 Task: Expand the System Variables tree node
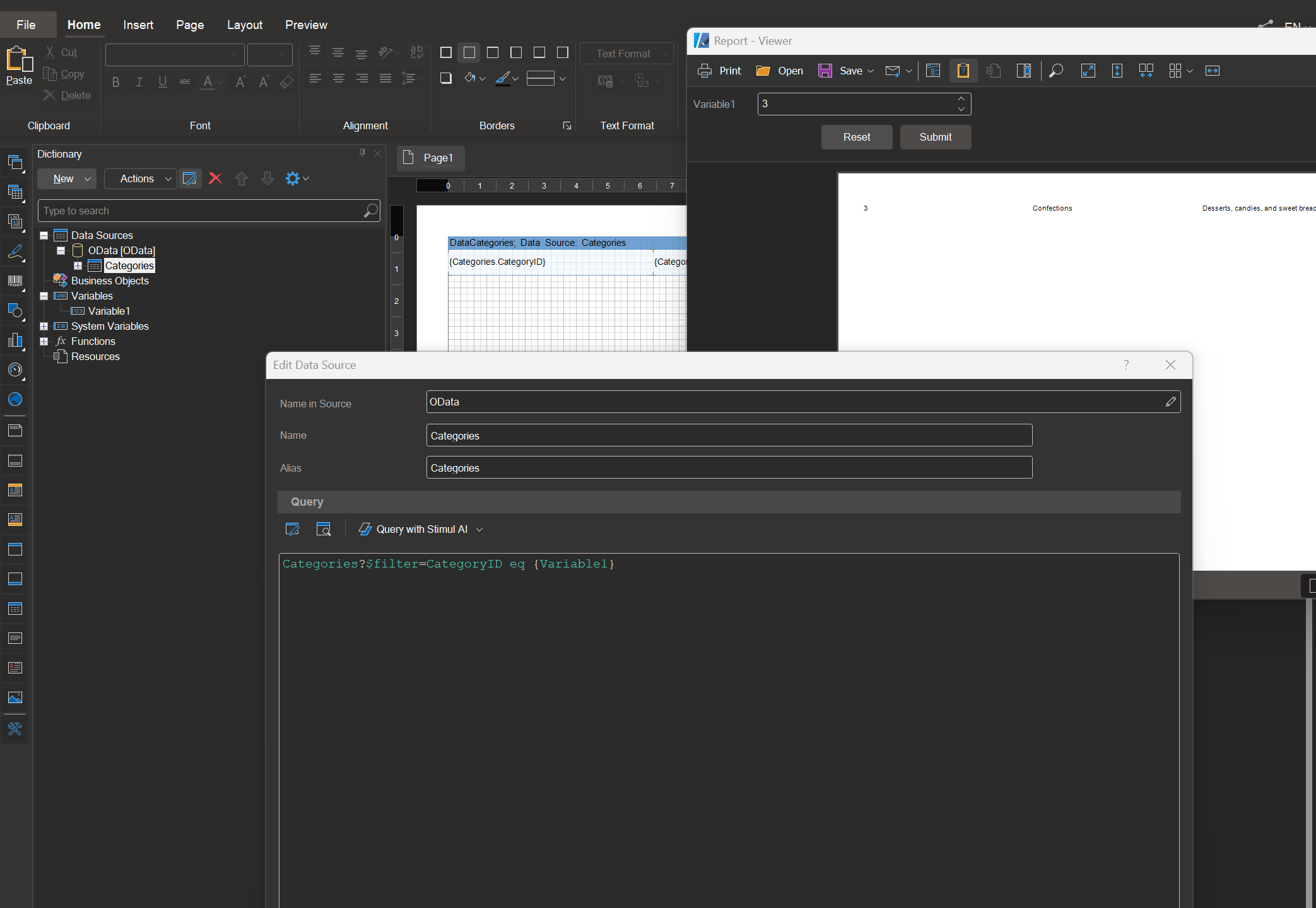coord(44,326)
